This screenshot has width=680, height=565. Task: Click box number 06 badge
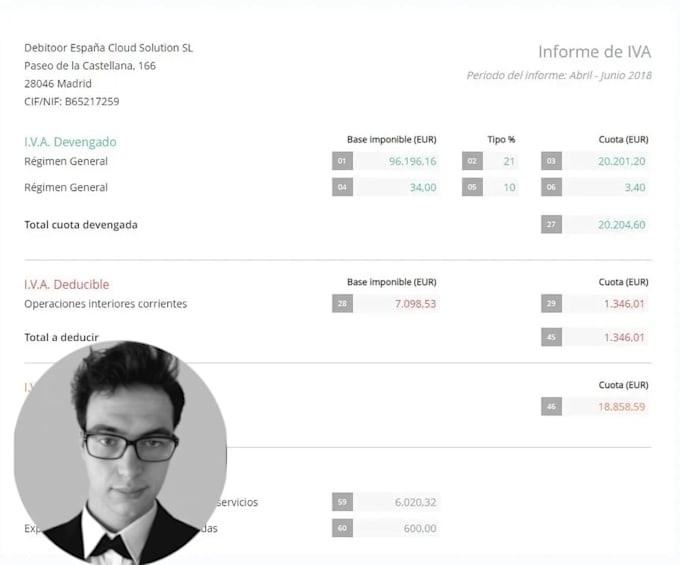tap(551, 187)
